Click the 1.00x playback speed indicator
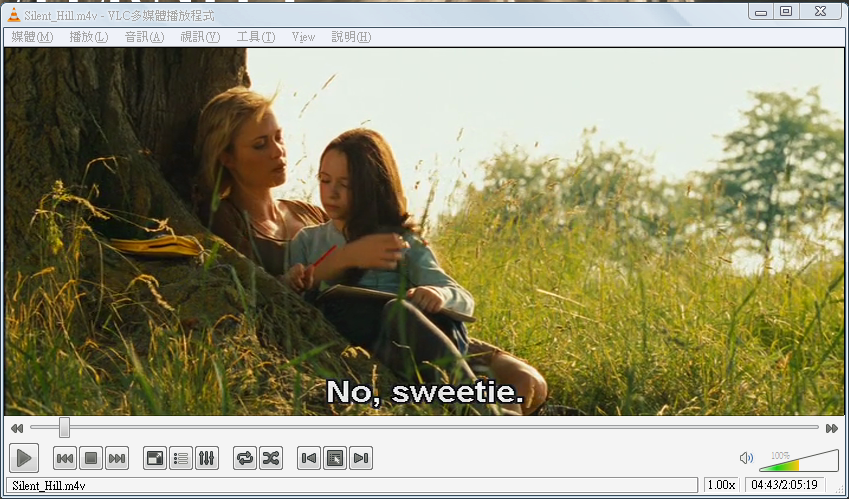Screen dimensions: 849x499 click(x=722, y=484)
